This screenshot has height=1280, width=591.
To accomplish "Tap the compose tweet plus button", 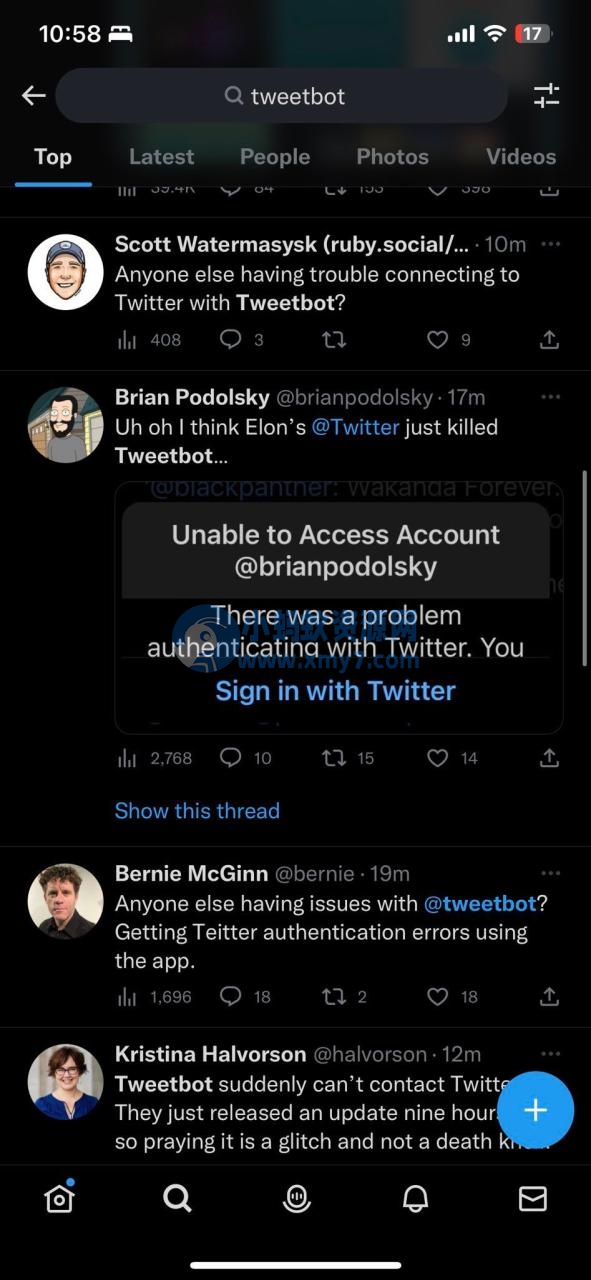I will coord(536,1110).
